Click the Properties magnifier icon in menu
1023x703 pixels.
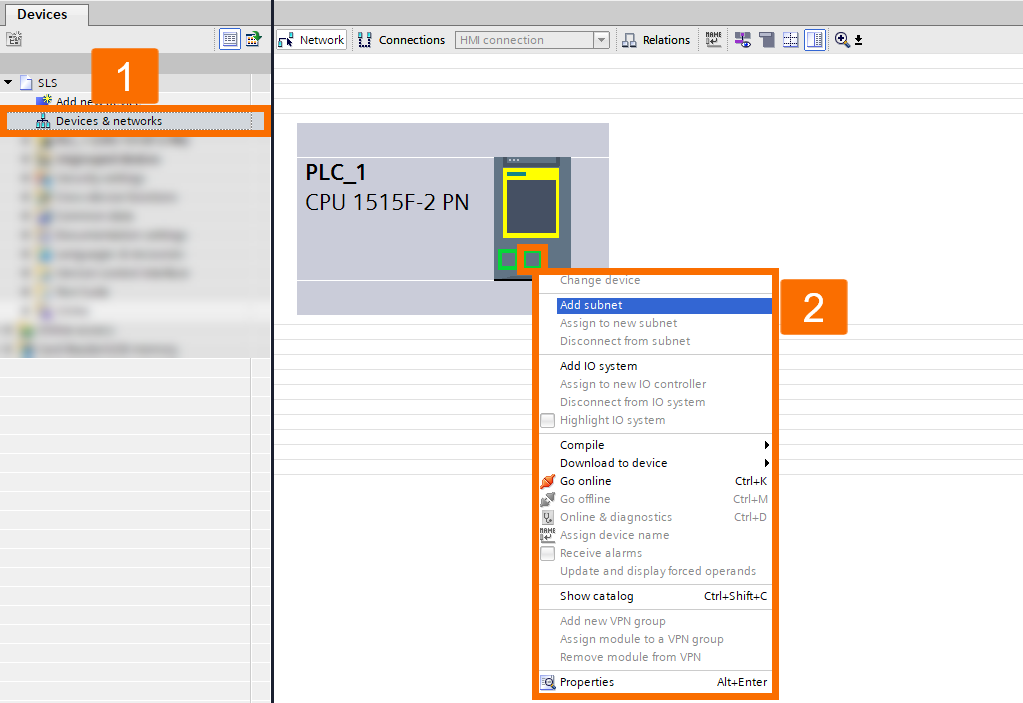click(547, 682)
